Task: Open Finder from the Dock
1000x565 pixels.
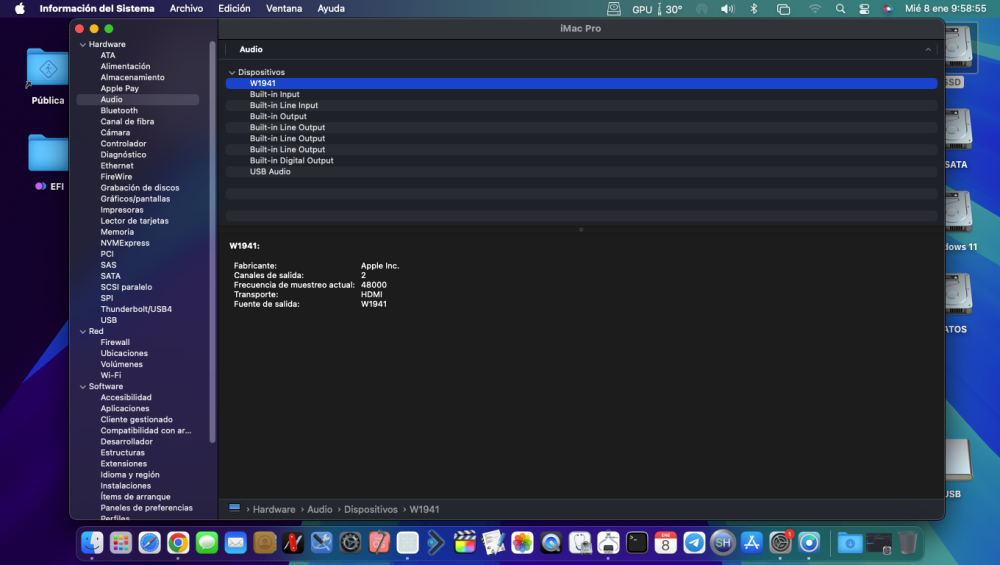Action: click(92, 543)
